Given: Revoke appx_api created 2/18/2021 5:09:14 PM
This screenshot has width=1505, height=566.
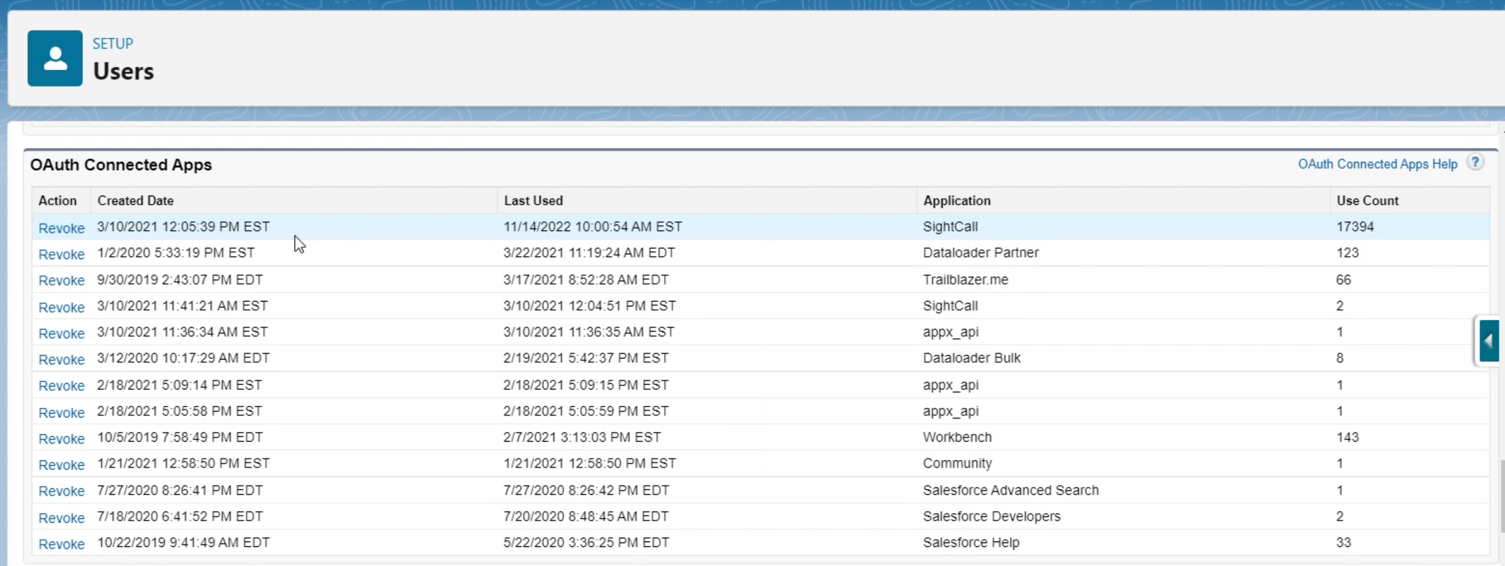Looking at the screenshot, I should point(61,385).
